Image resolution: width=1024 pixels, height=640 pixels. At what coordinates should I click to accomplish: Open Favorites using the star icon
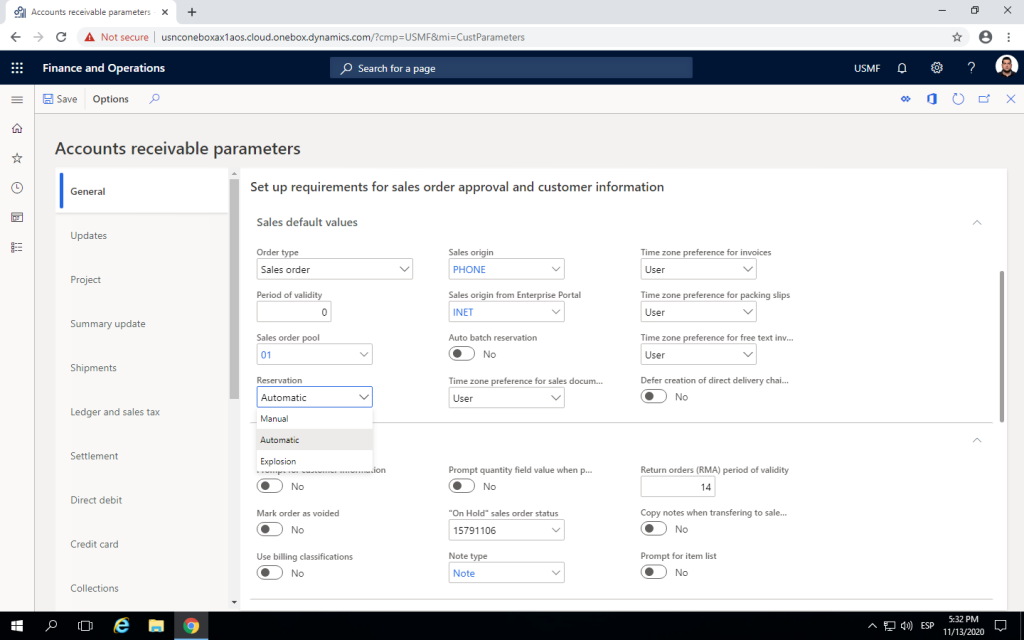(16, 156)
